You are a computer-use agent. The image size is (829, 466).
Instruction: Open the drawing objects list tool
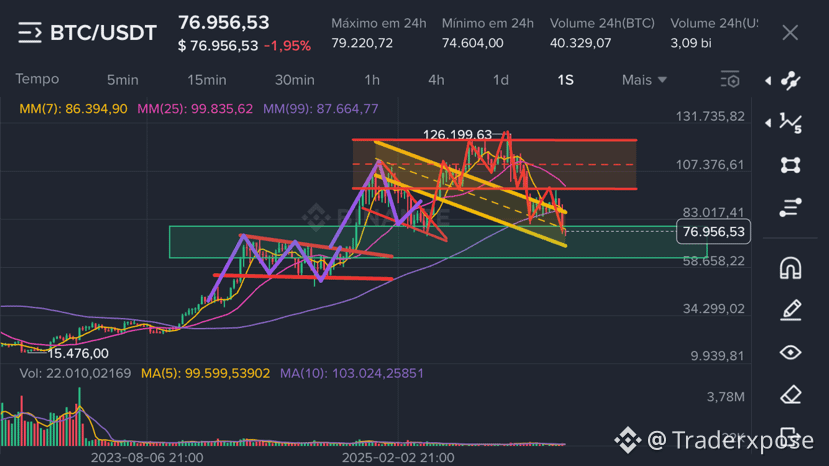tap(790, 207)
